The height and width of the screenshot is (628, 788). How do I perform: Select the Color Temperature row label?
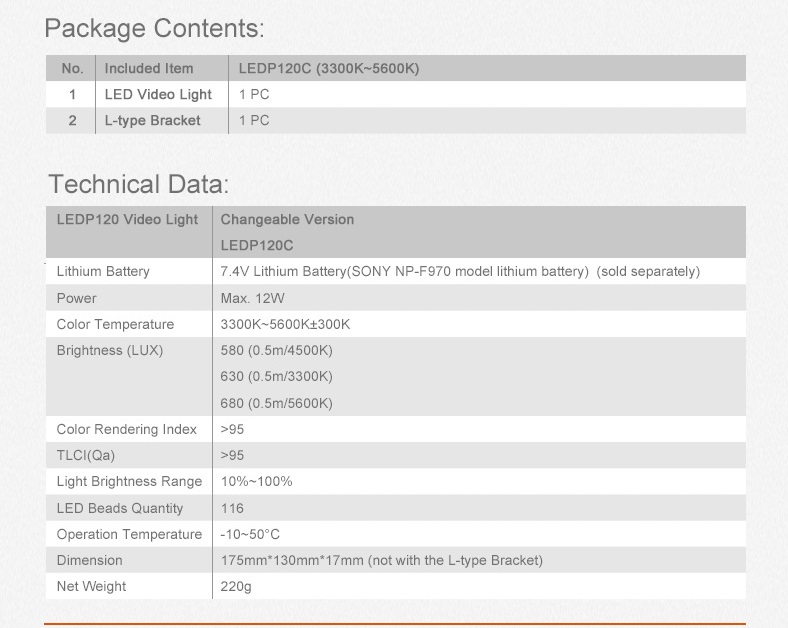click(115, 325)
